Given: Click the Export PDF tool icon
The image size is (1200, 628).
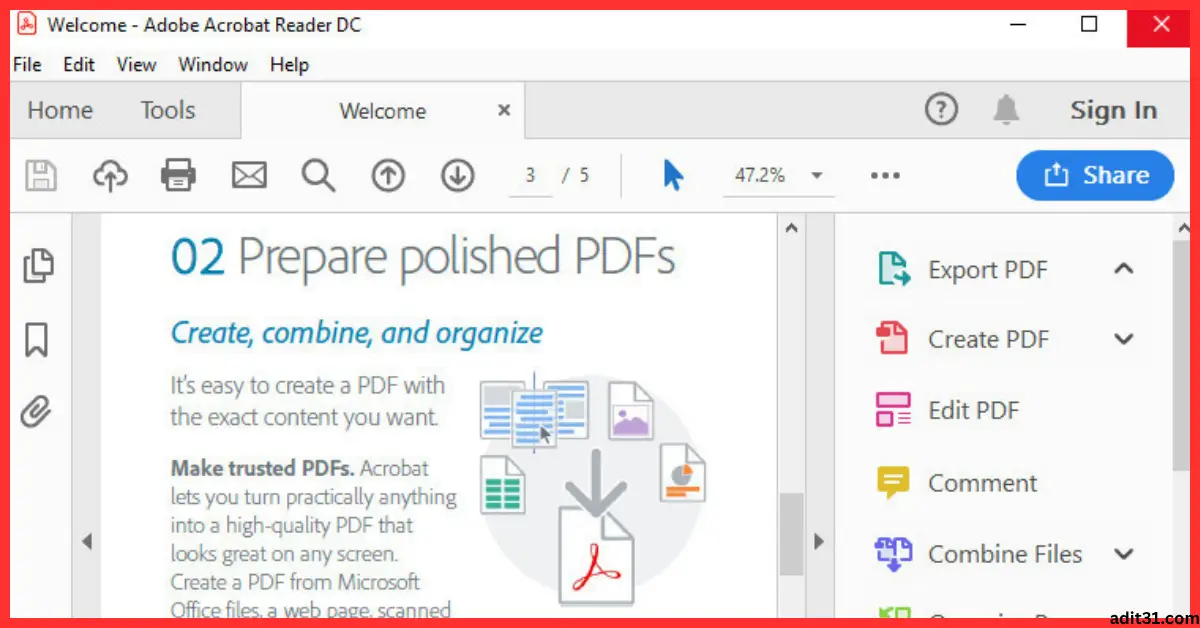Looking at the screenshot, I should 893,269.
